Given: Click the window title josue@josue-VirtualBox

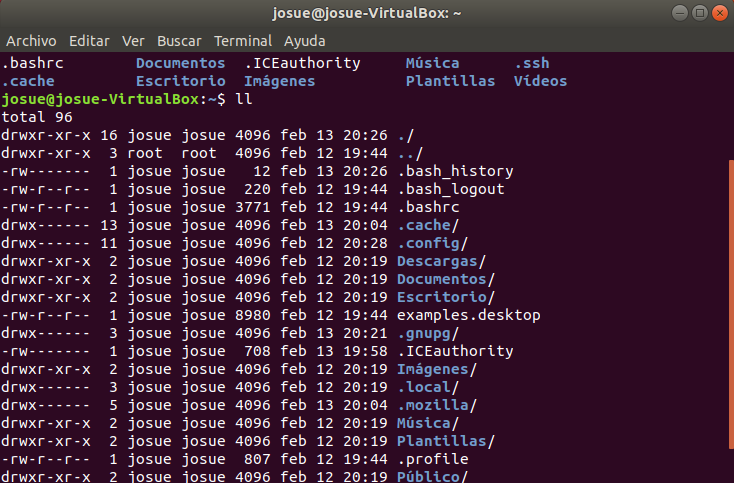Looking at the screenshot, I should pos(367,13).
